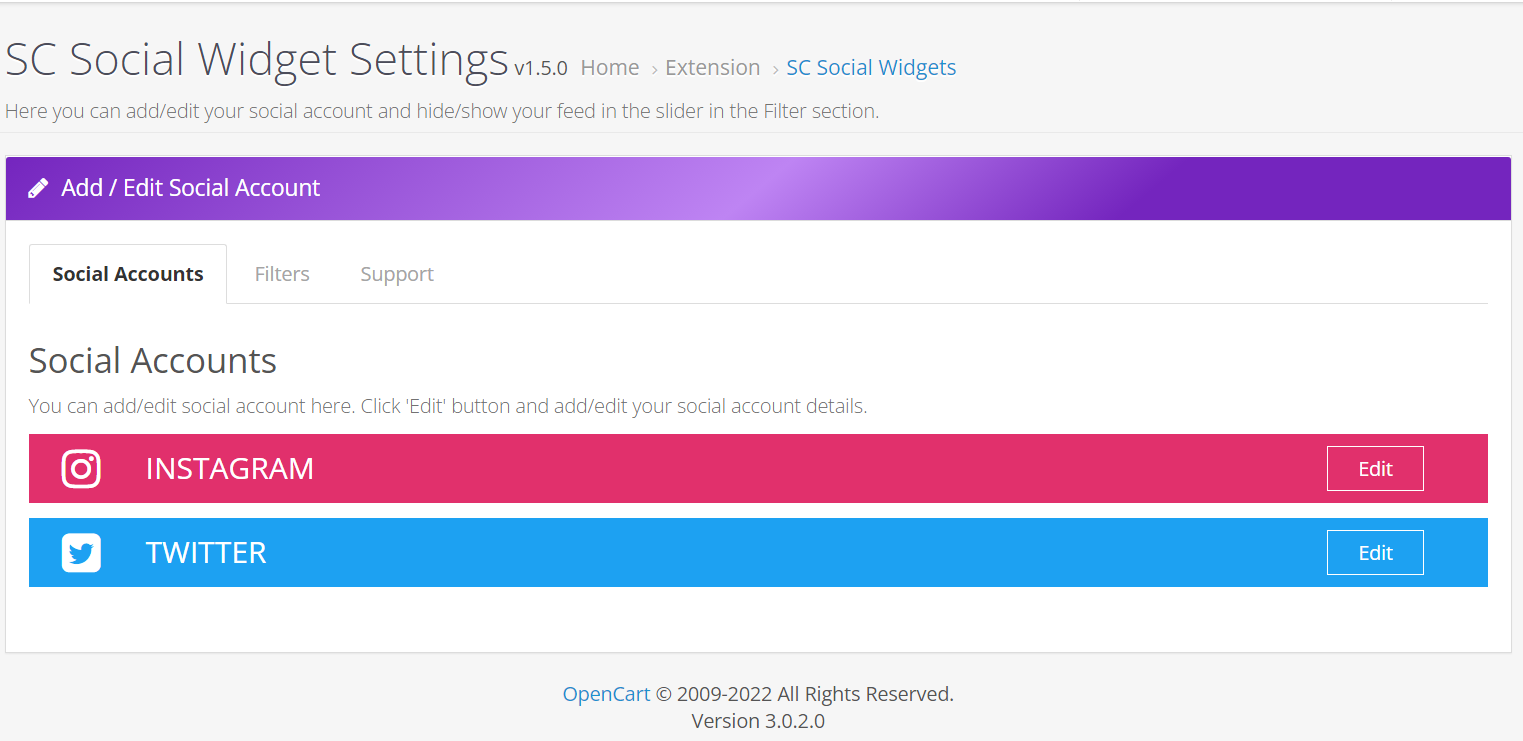
Task: Click the SC Social Widgets breadcrumb link
Action: click(871, 68)
